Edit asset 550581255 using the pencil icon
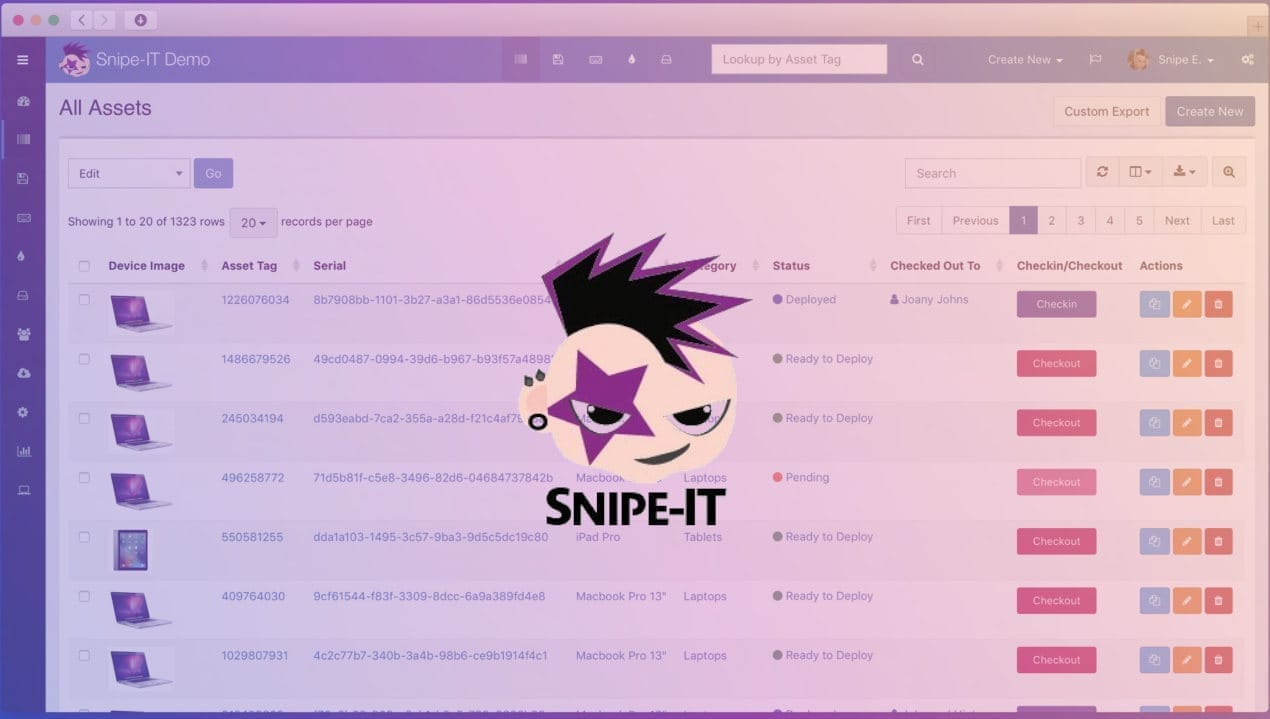 point(1187,541)
